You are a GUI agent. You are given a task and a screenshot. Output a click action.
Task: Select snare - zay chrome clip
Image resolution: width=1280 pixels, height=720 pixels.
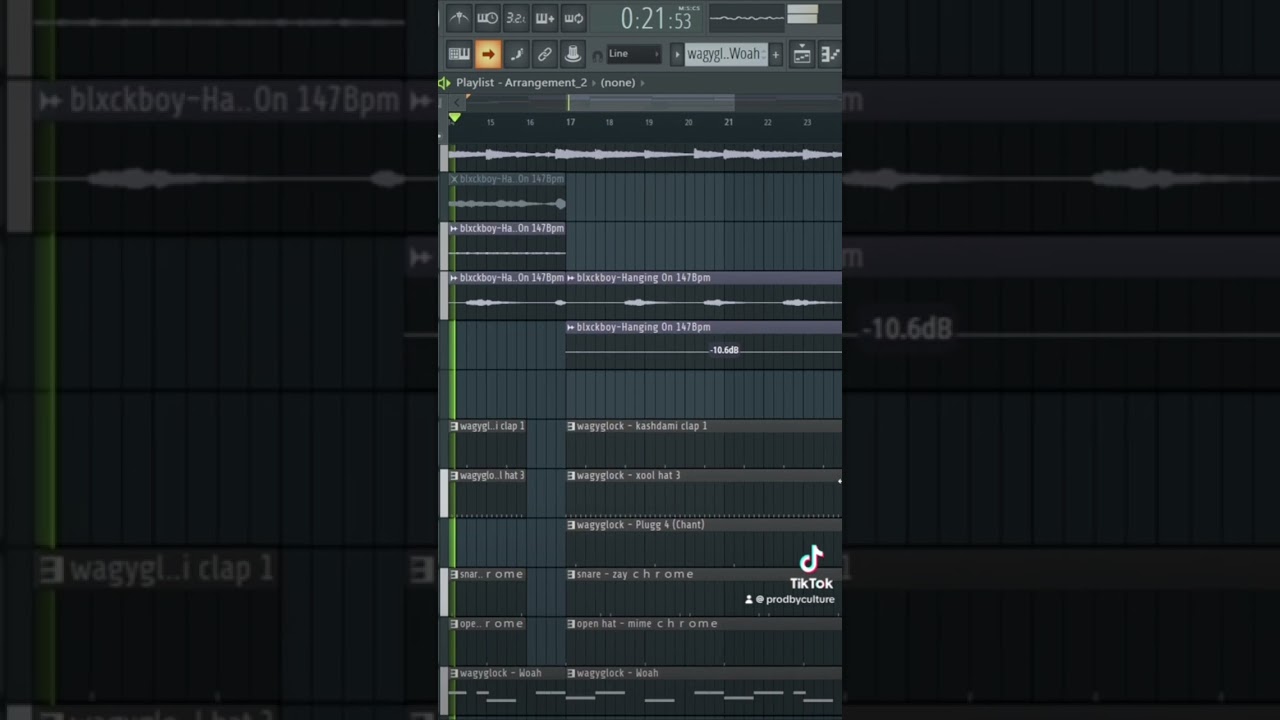tap(704, 591)
